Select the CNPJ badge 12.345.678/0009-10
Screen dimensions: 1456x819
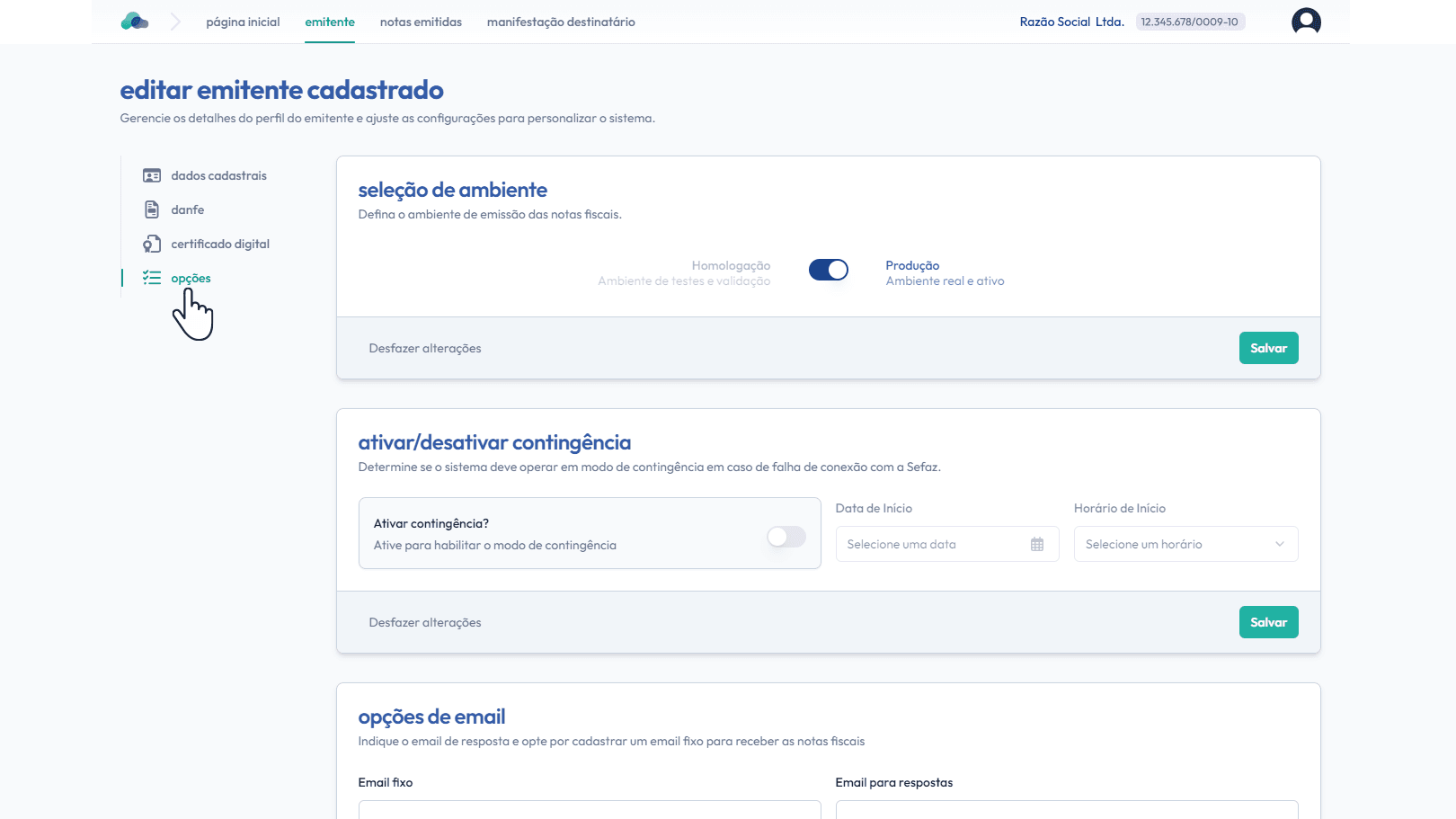click(1190, 22)
